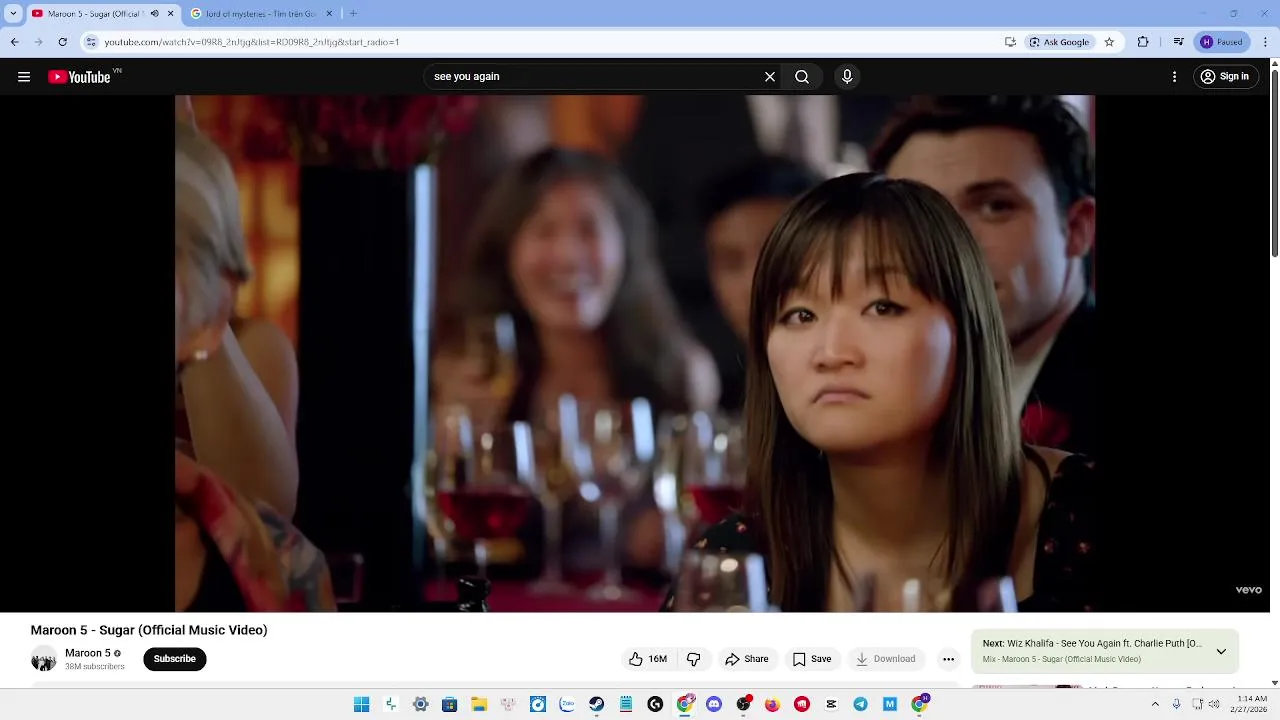
Task: Mute the audio on Maroon 5 tab
Action: [x=154, y=14]
